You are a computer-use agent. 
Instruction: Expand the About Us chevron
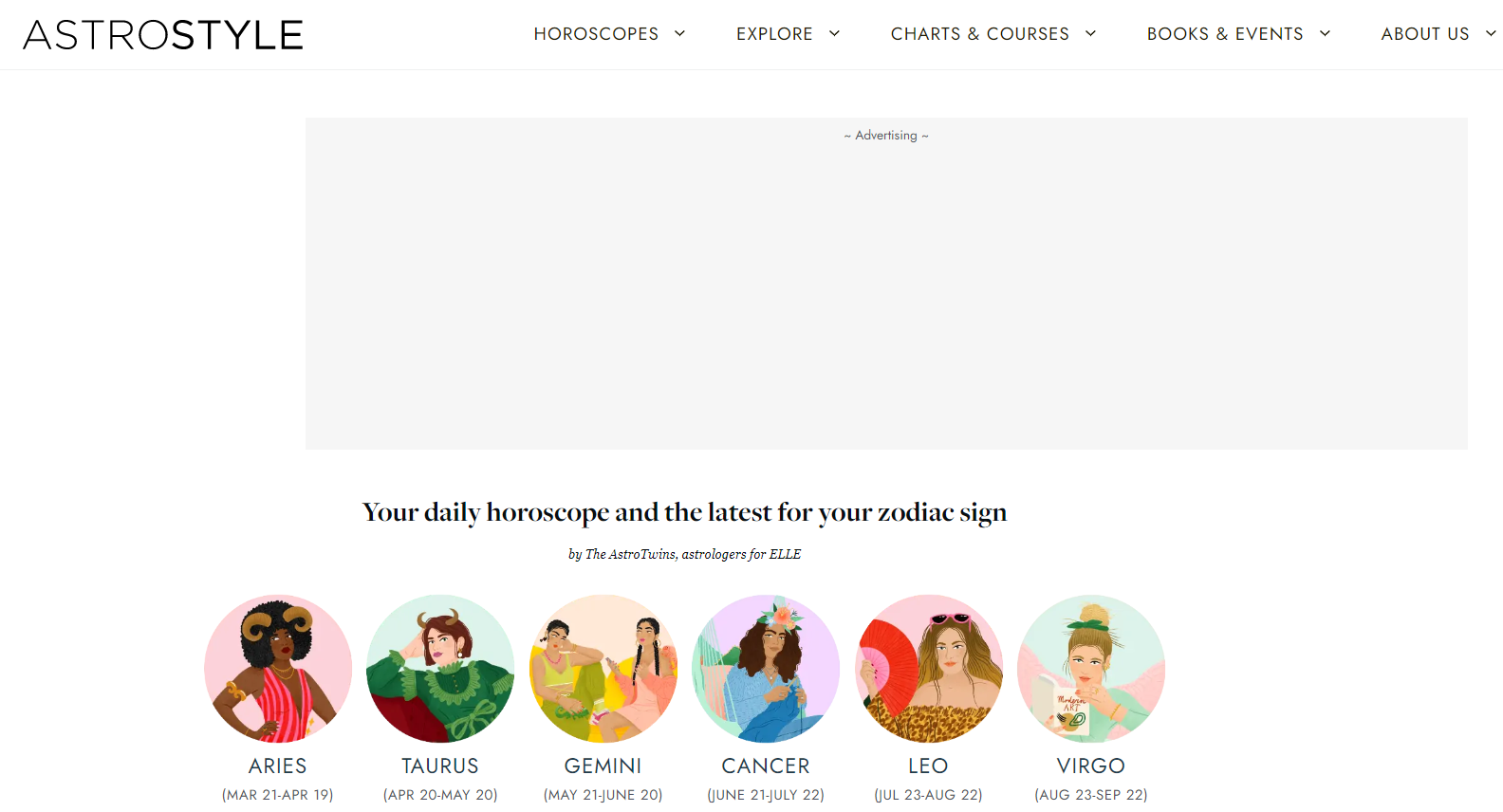coord(1491,33)
